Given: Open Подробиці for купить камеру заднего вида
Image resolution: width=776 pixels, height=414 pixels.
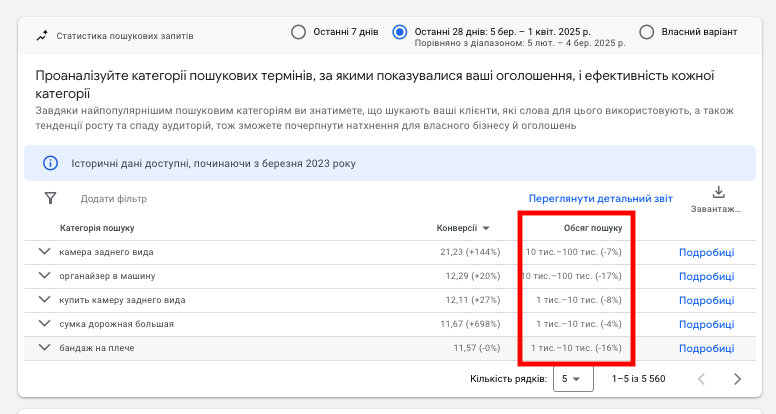Looking at the screenshot, I should click(706, 301).
